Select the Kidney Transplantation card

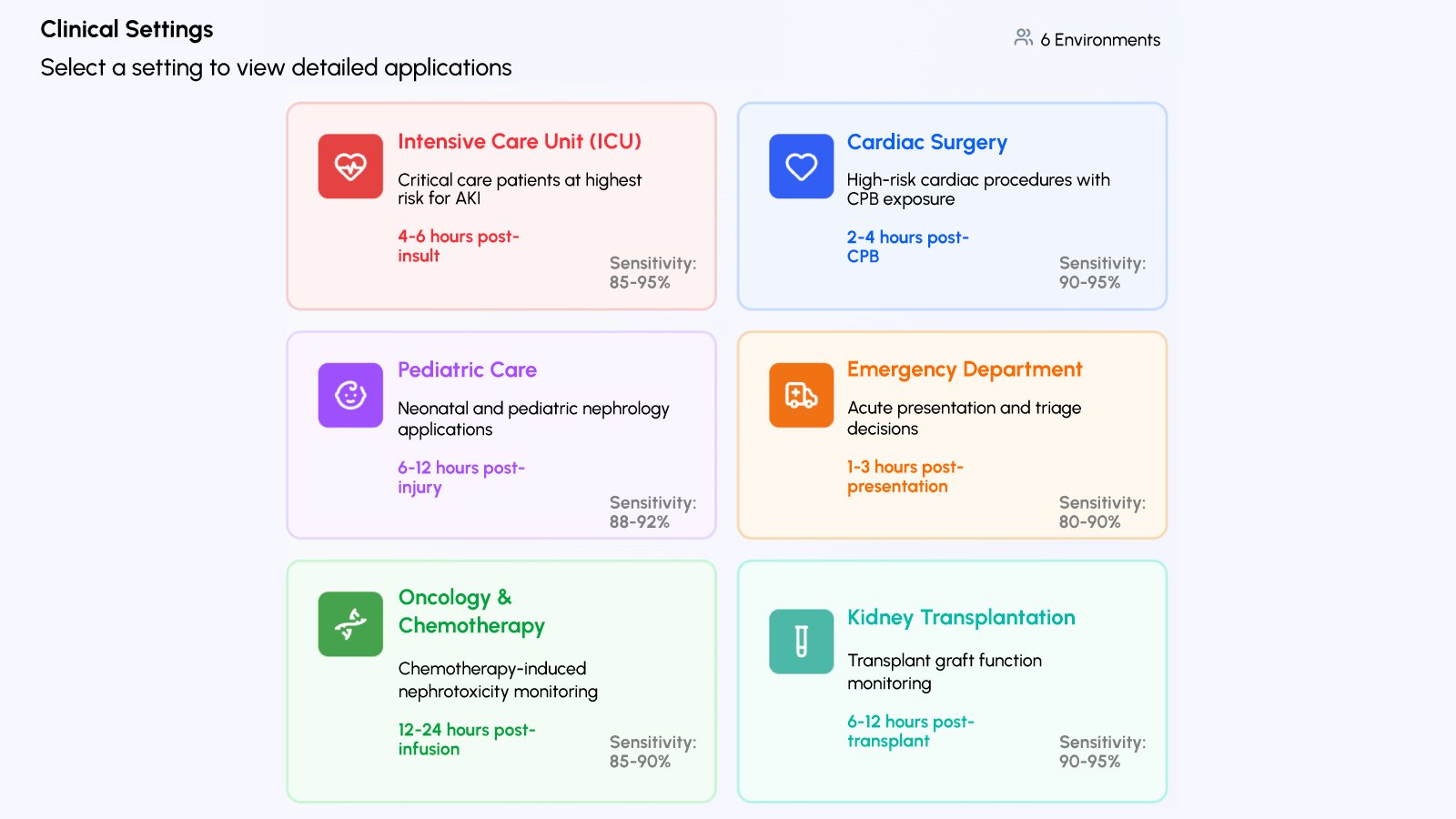(951, 681)
